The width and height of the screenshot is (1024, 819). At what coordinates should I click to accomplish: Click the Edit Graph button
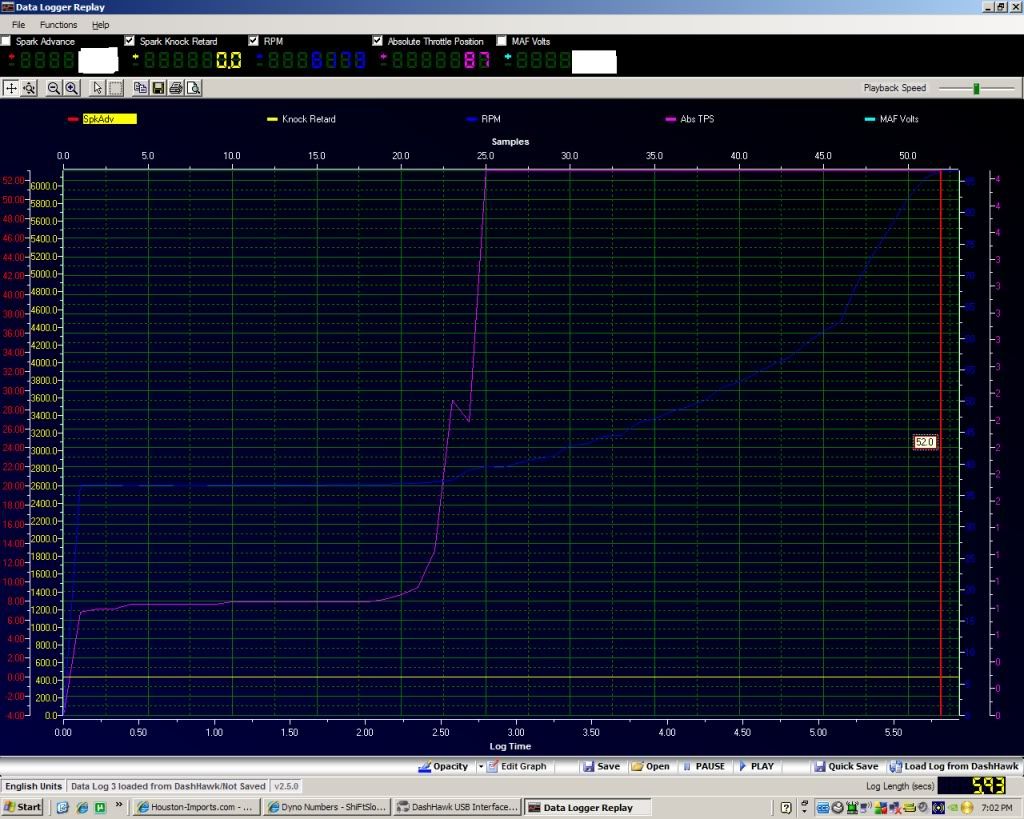[517, 766]
